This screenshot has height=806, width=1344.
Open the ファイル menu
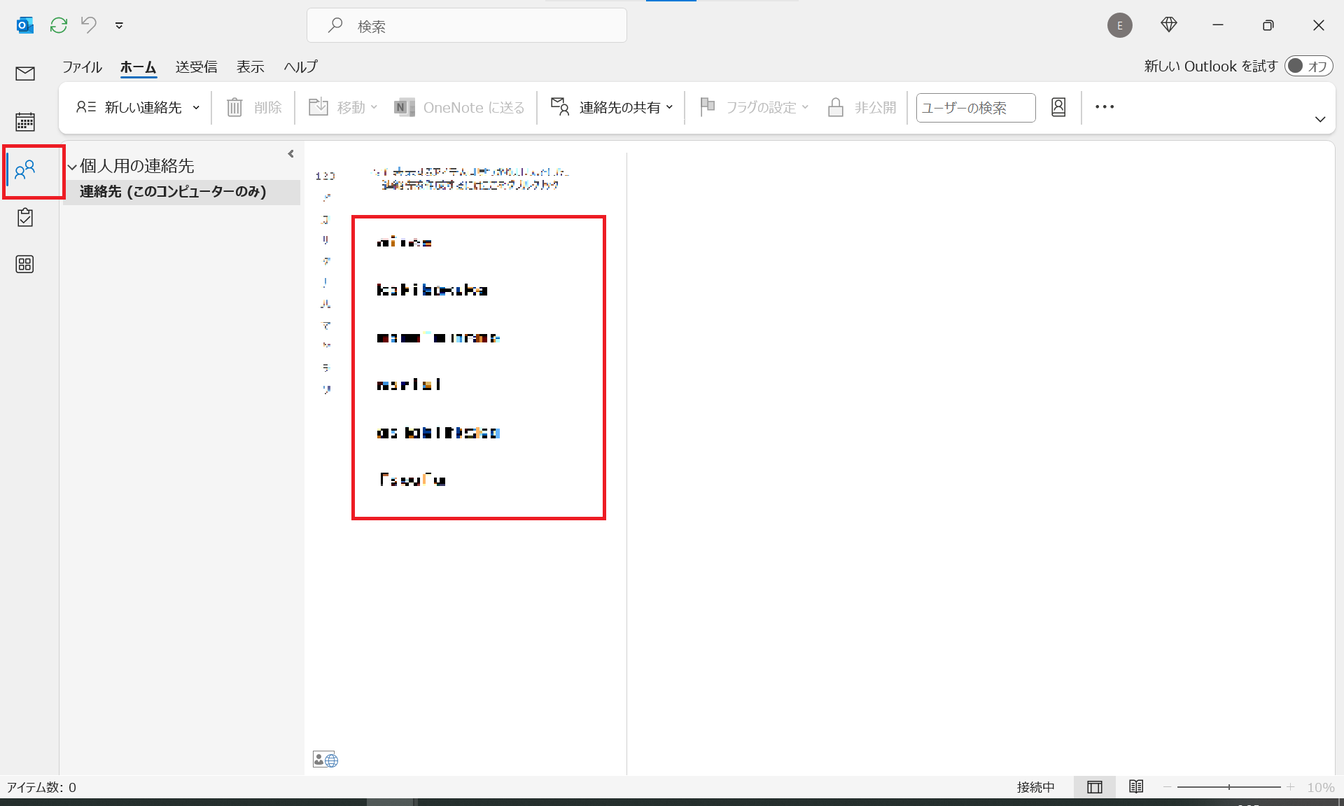click(x=82, y=67)
